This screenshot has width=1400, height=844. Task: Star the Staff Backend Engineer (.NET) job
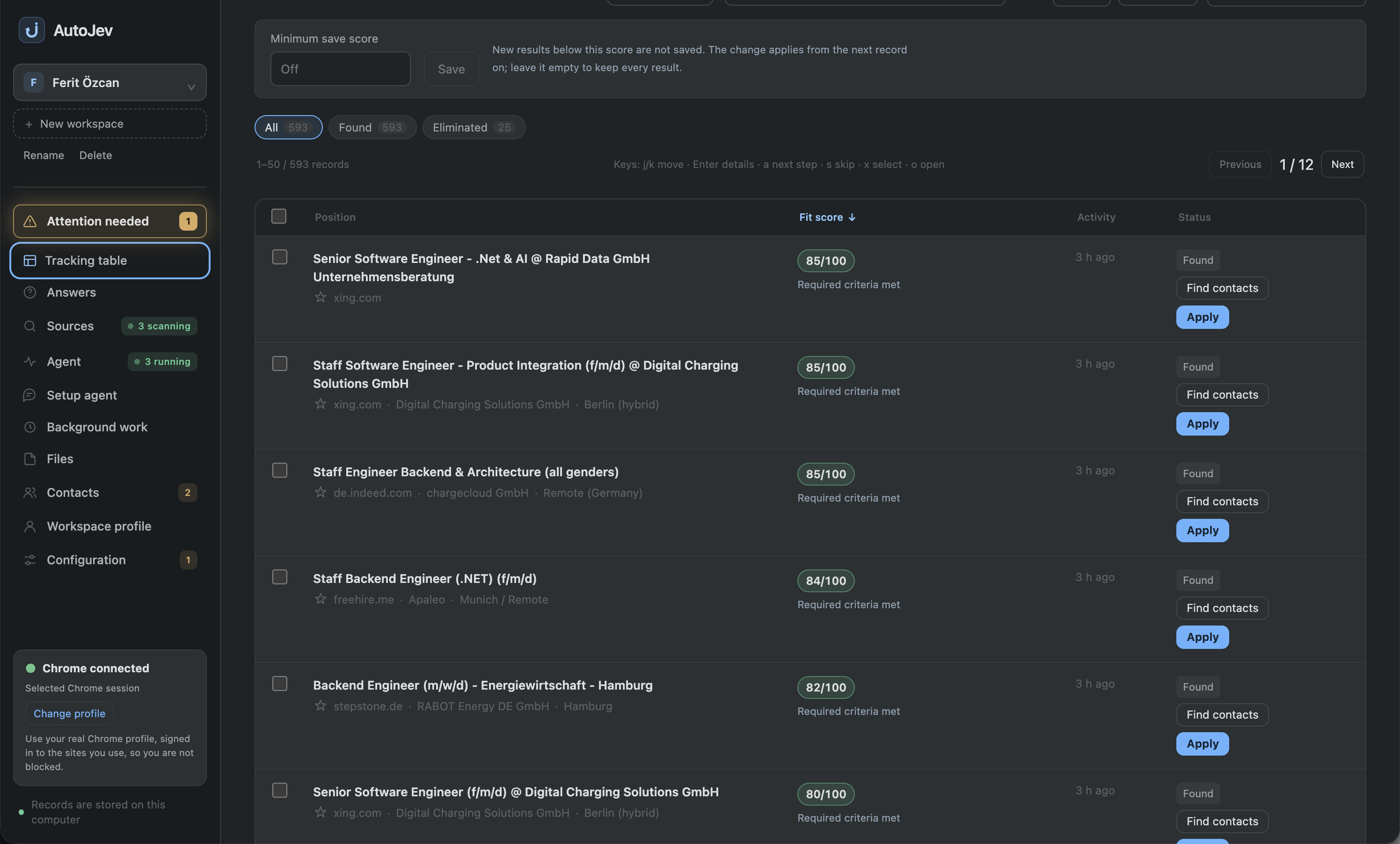(x=321, y=599)
